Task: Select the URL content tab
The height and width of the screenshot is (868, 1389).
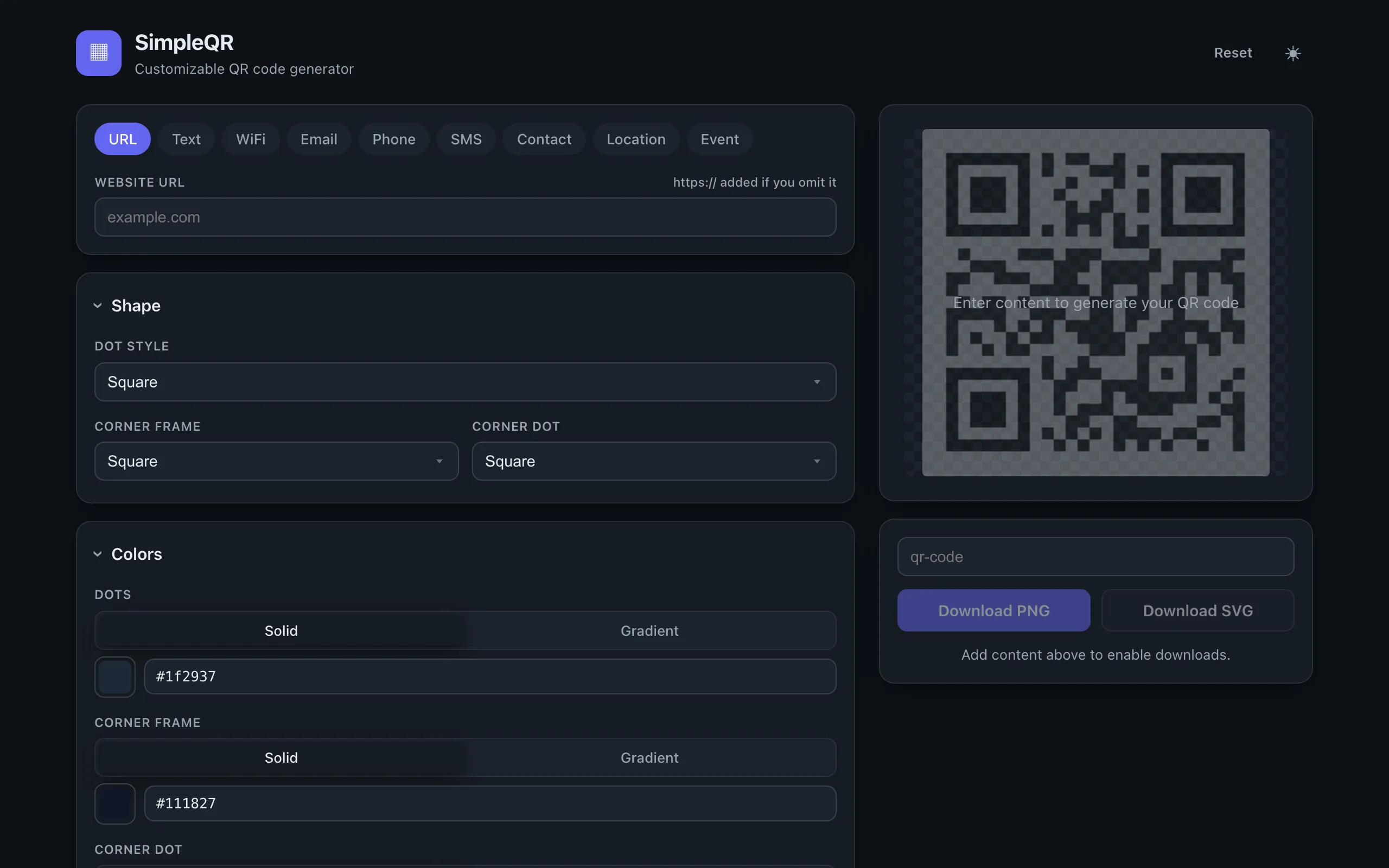Action: click(123, 139)
